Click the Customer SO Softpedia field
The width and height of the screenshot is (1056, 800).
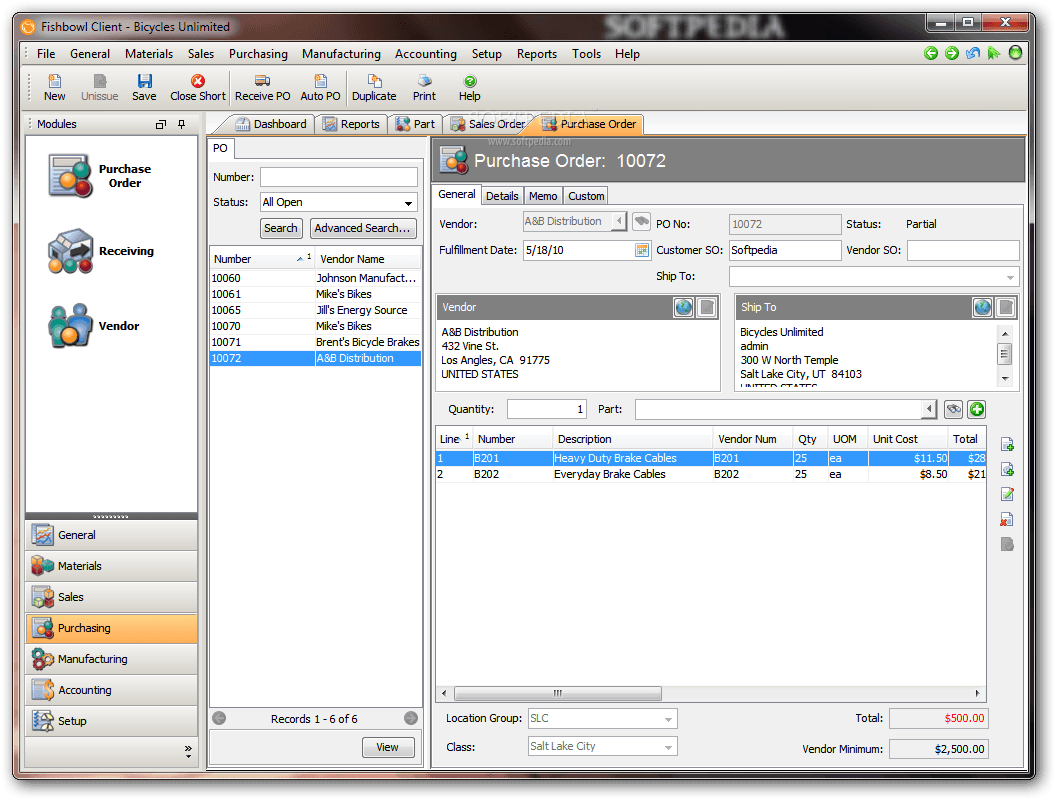point(785,251)
